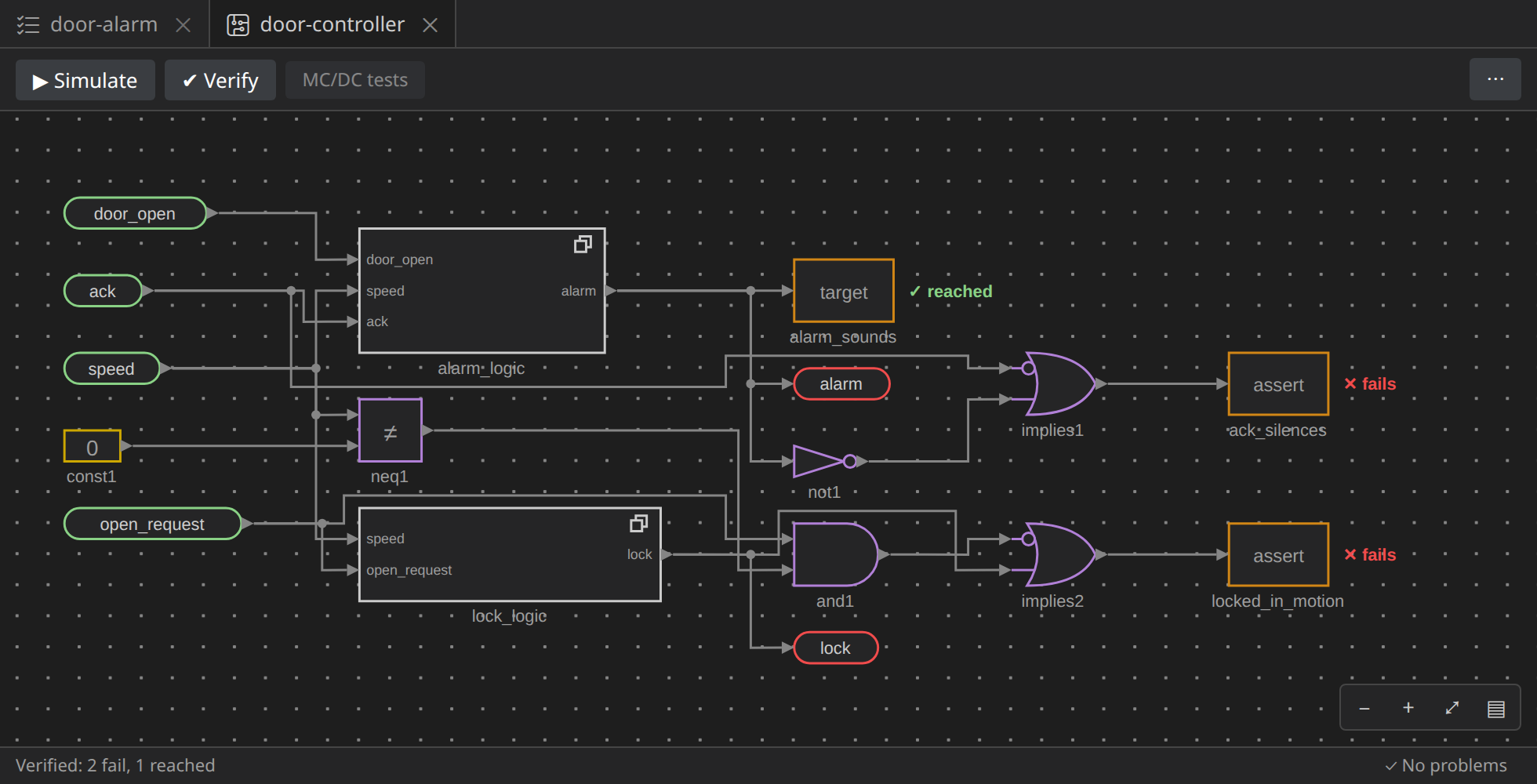Select the not1 inverter gate
Image resolution: width=1537 pixels, height=784 pixels.
pos(826,462)
